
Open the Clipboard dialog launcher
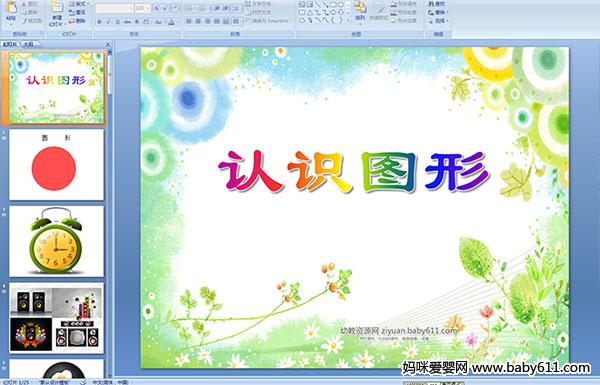(x=41, y=34)
